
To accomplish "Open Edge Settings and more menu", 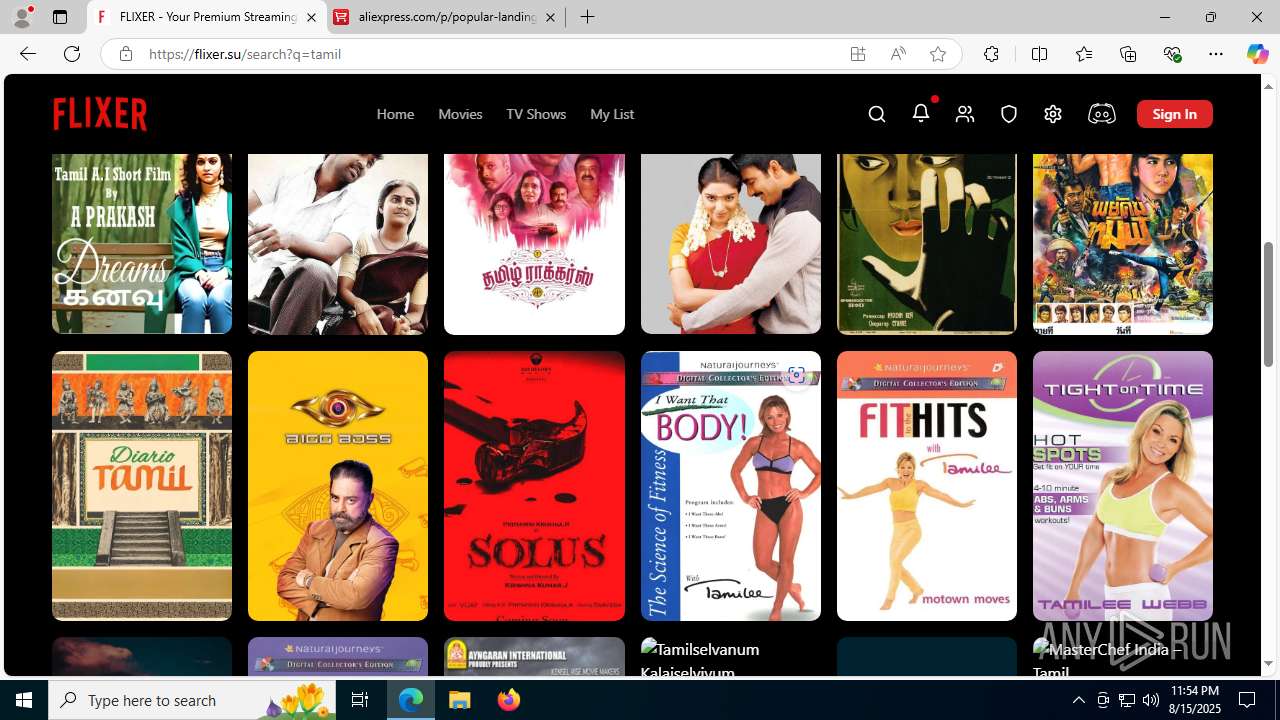I will (1216, 54).
